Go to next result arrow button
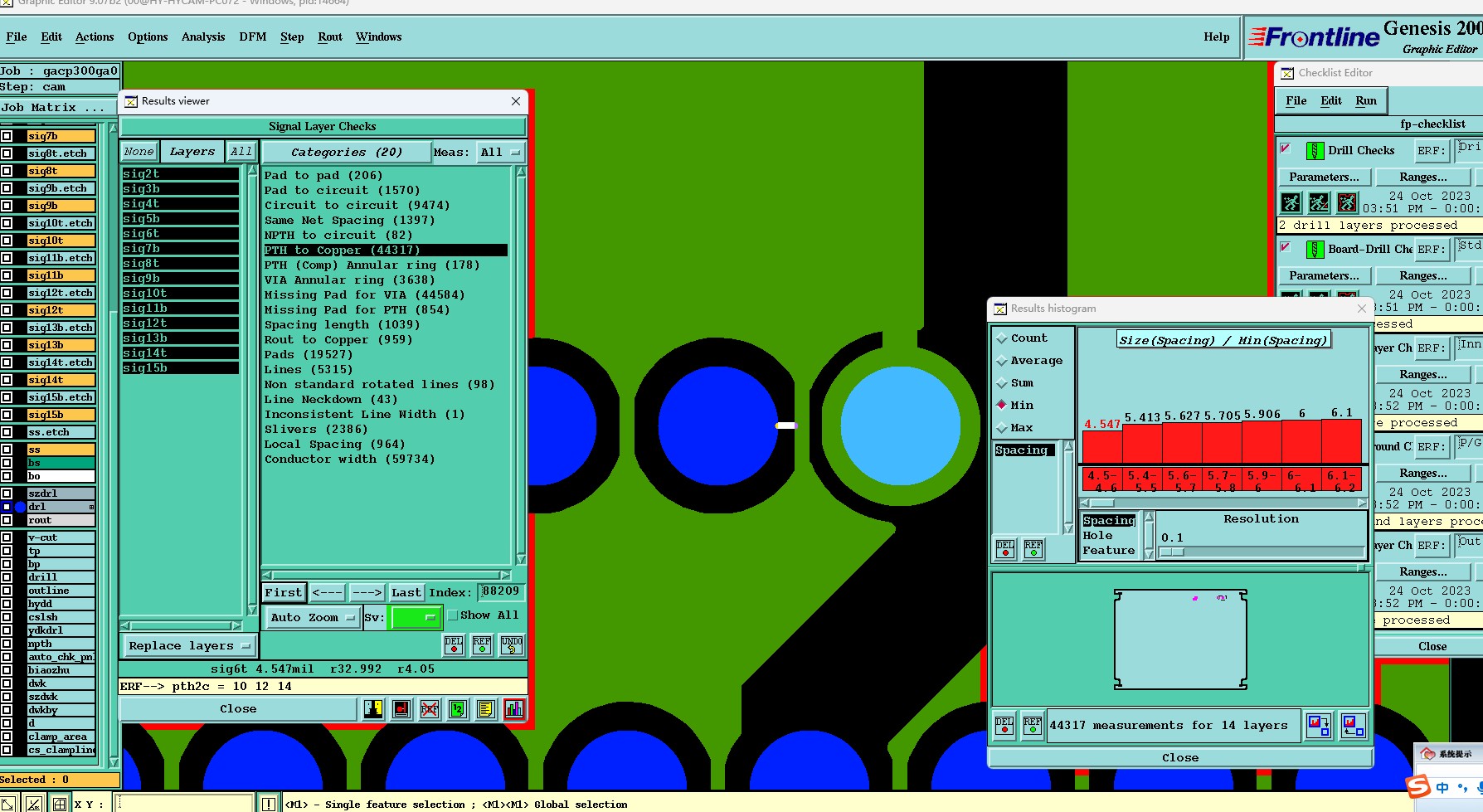The width and height of the screenshot is (1483, 812). [367, 593]
